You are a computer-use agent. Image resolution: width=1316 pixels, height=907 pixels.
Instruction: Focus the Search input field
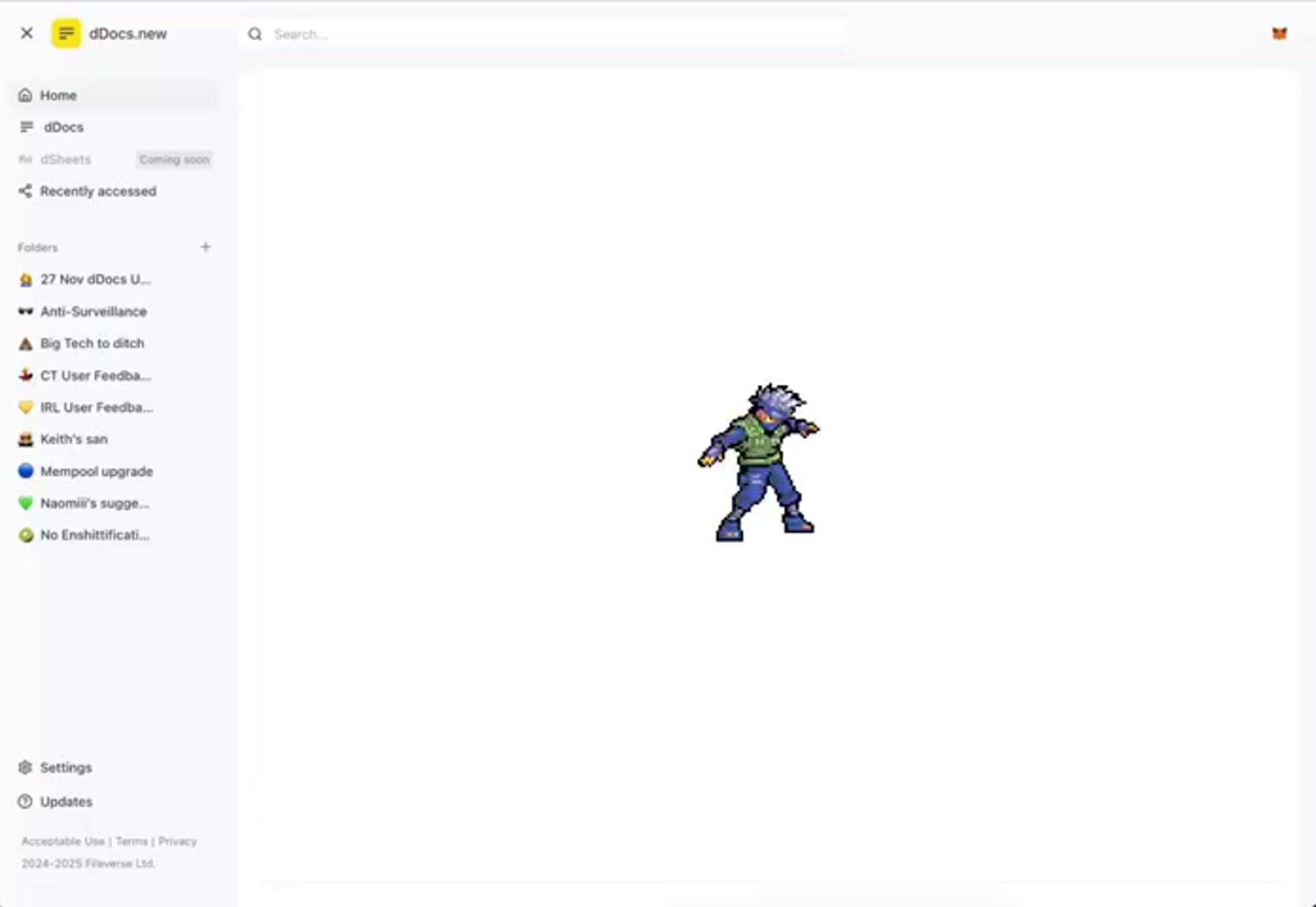tap(548, 34)
